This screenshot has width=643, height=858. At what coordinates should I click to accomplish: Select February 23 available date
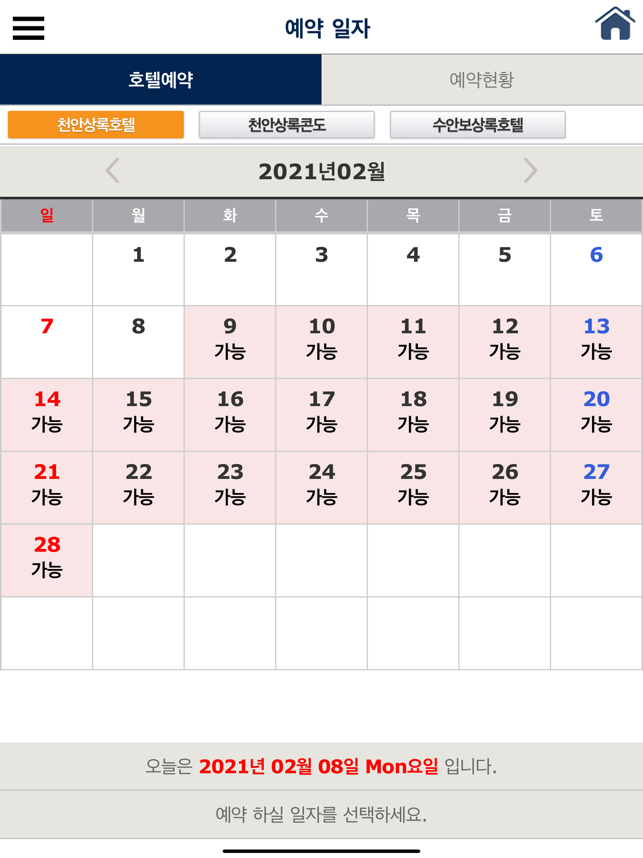click(x=230, y=488)
